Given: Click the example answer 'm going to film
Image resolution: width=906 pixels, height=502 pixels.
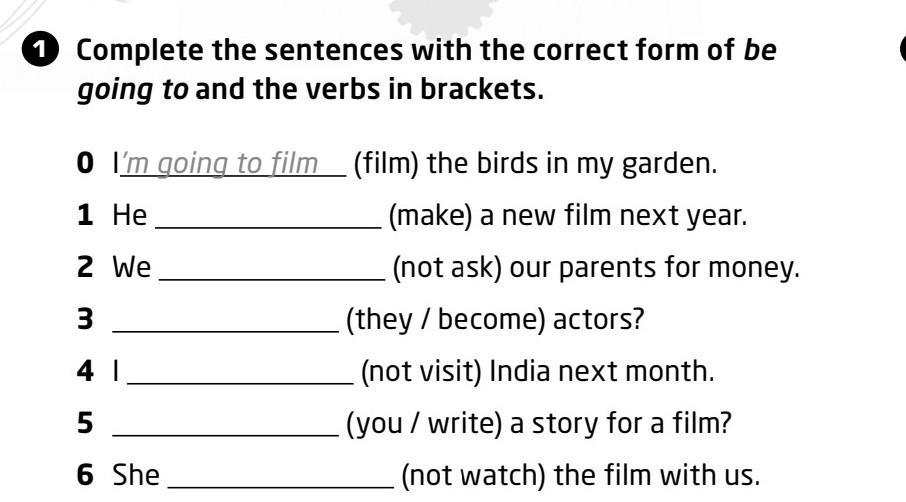Looking at the screenshot, I should click(219, 164).
